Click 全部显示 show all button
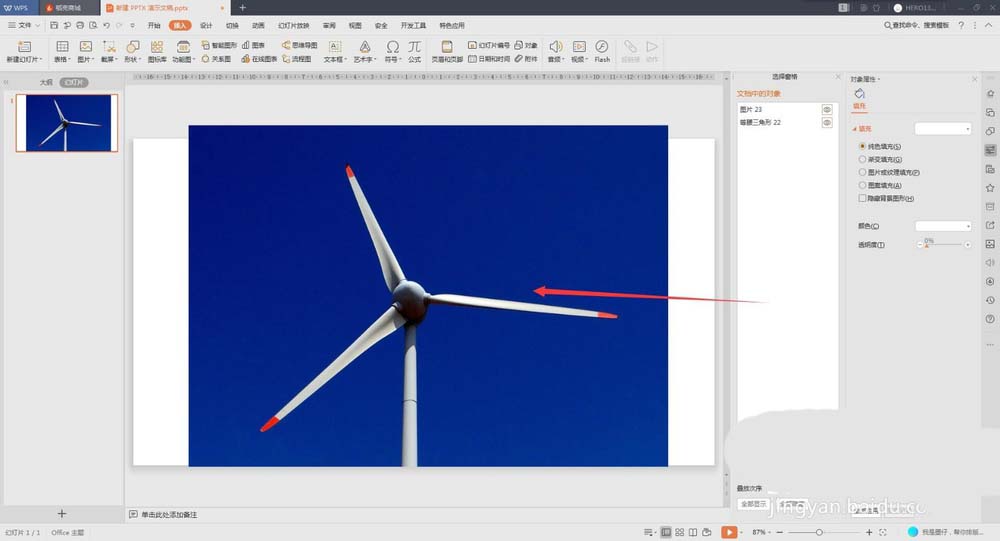 point(753,504)
